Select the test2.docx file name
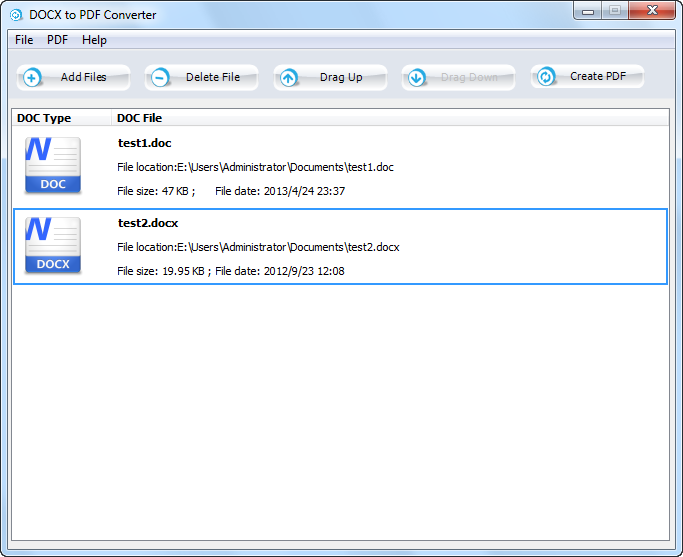683x557 pixels. (x=148, y=223)
